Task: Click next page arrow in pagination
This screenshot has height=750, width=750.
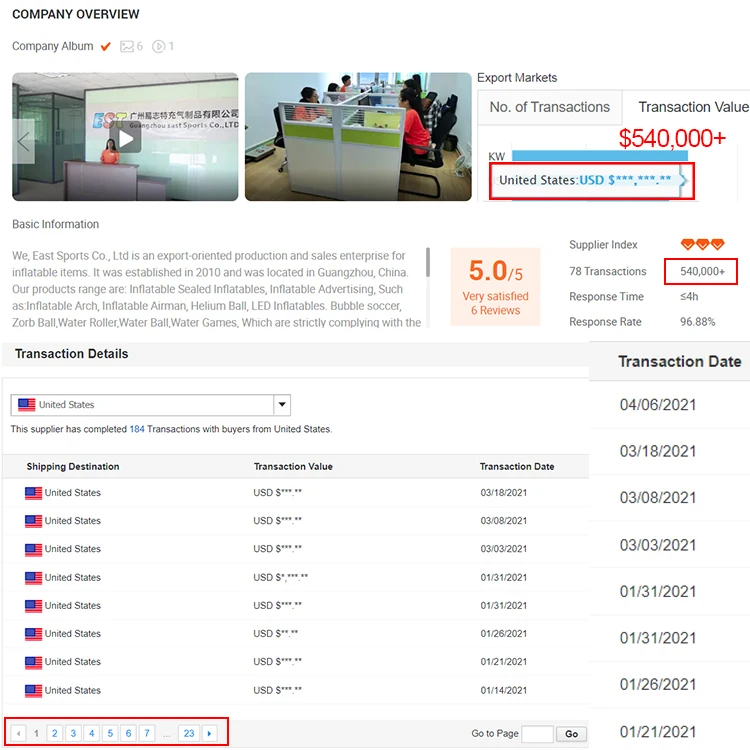Action: [209, 733]
